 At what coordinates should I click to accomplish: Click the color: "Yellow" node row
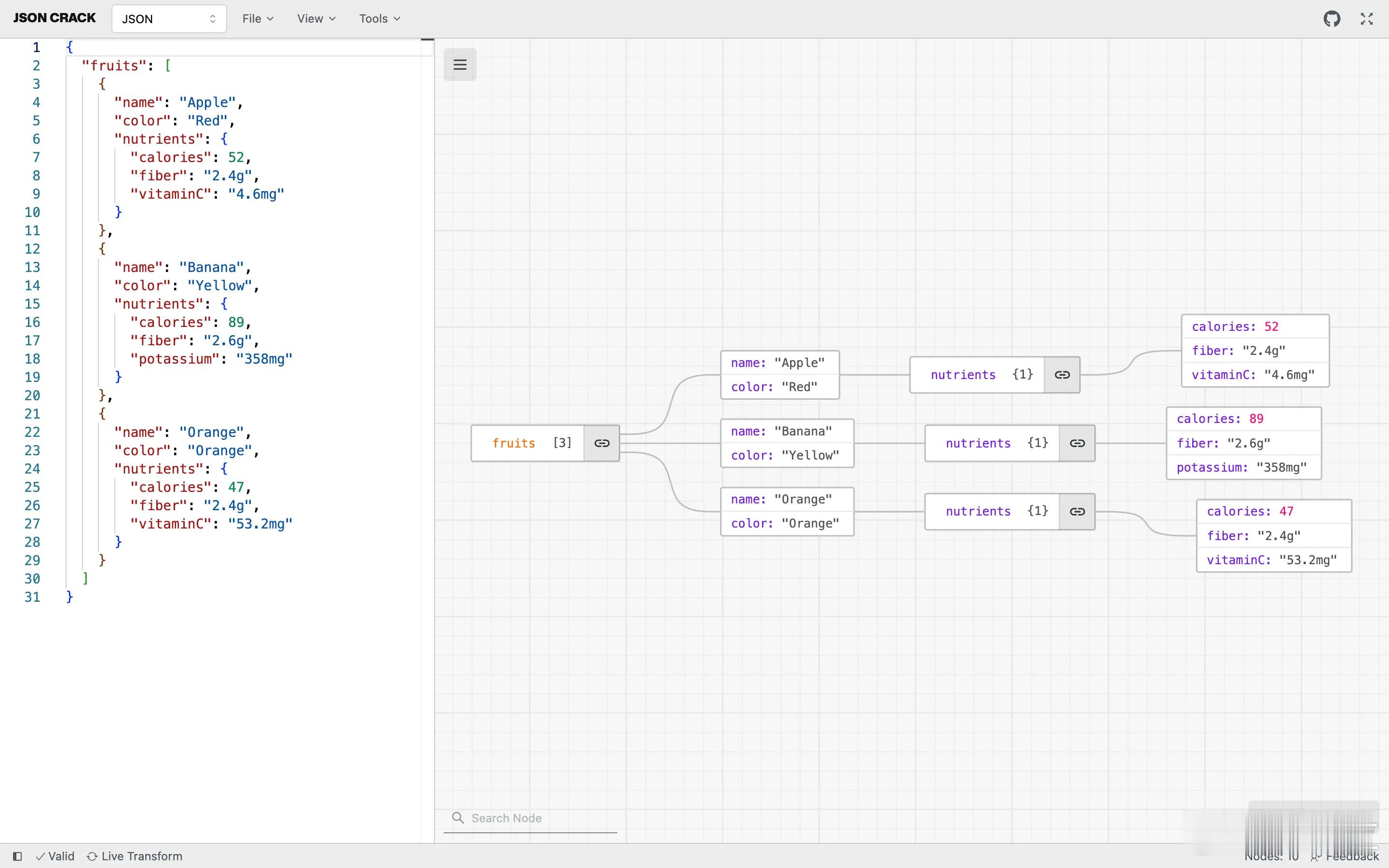click(787, 455)
